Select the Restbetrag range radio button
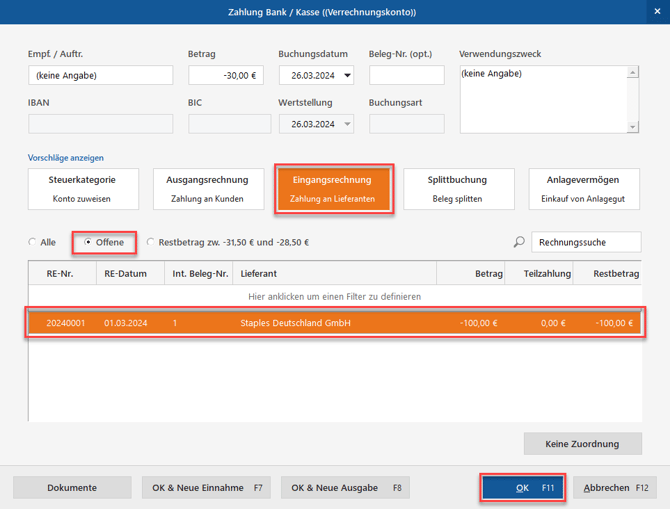The image size is (670, 509). click(151, 242)
